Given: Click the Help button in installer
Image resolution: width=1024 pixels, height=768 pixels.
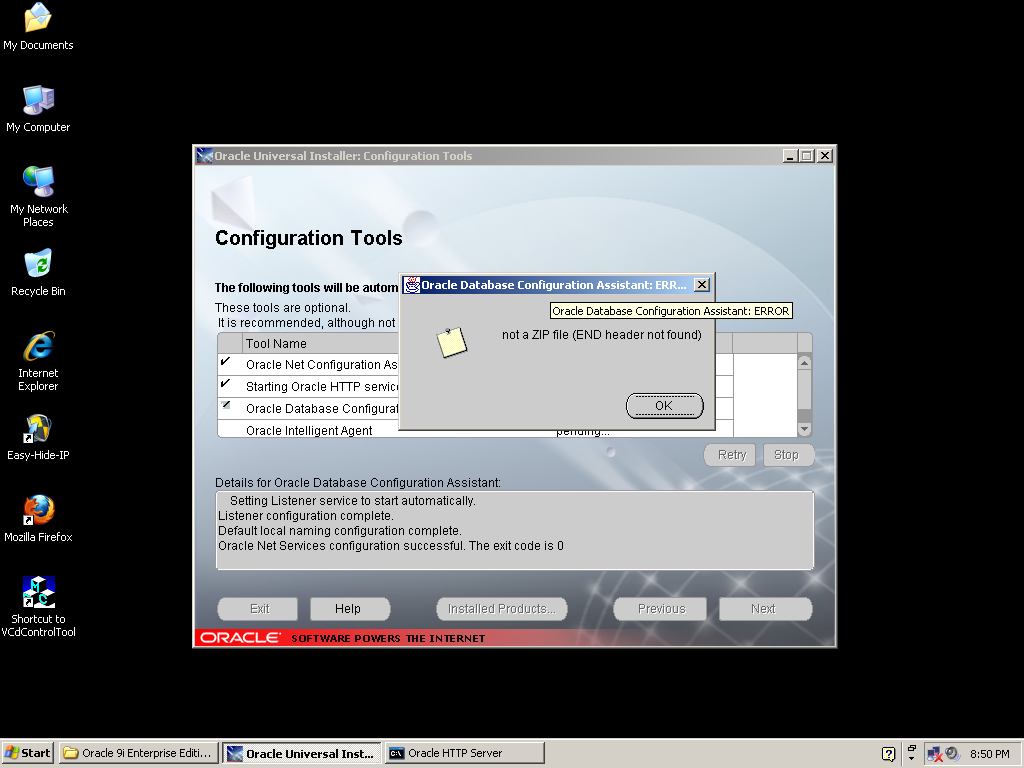Looking at the screenshot, I should click(x=348, y=609).
